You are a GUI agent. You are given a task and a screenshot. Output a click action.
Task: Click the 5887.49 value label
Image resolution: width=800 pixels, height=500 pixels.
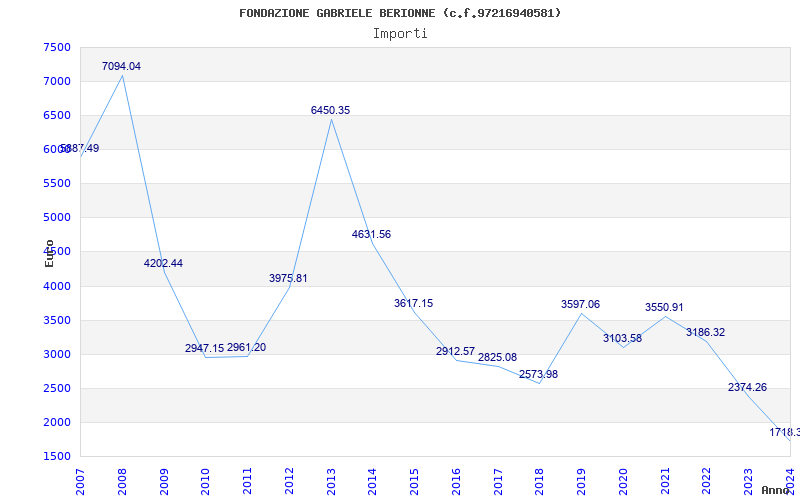tap(80, 148)
